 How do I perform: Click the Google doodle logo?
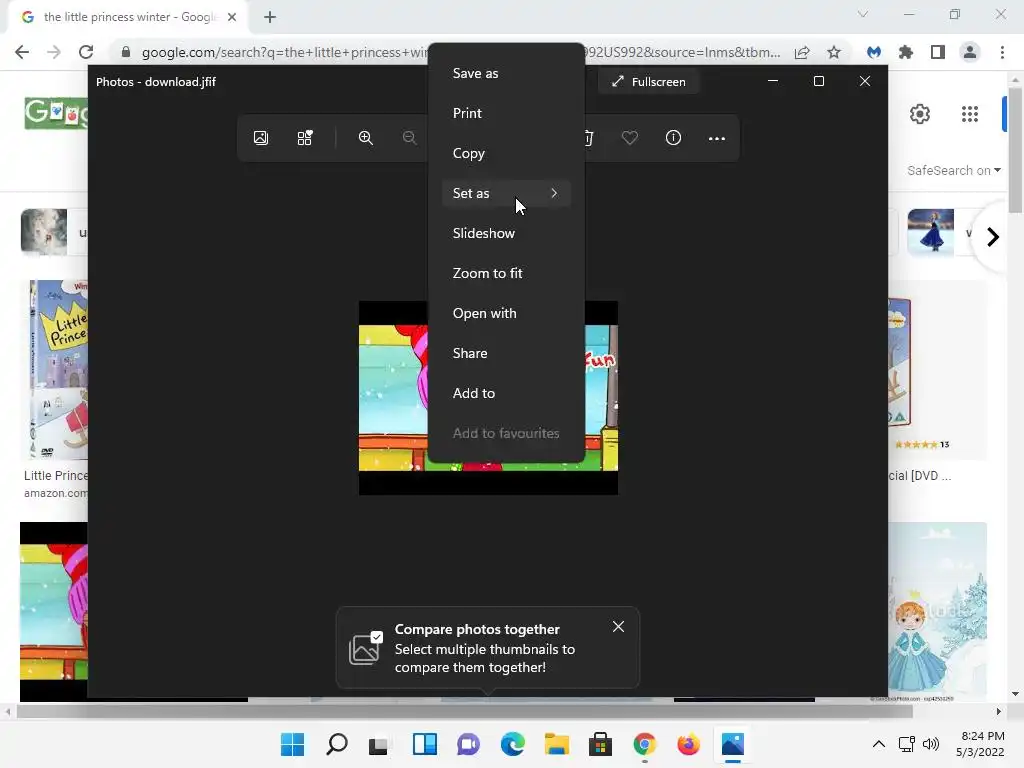tap(56, 113)
